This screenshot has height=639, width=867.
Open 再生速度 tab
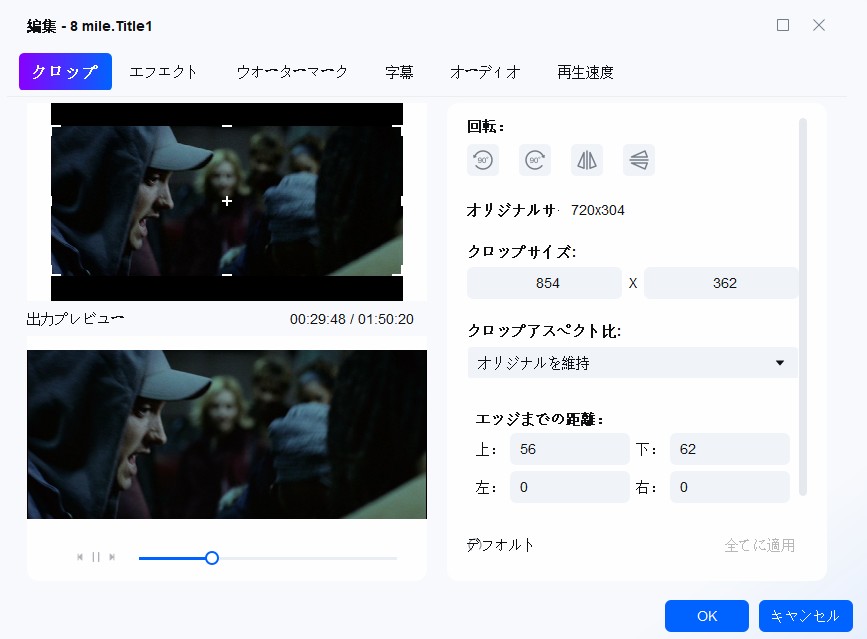[x=586, y=72]
